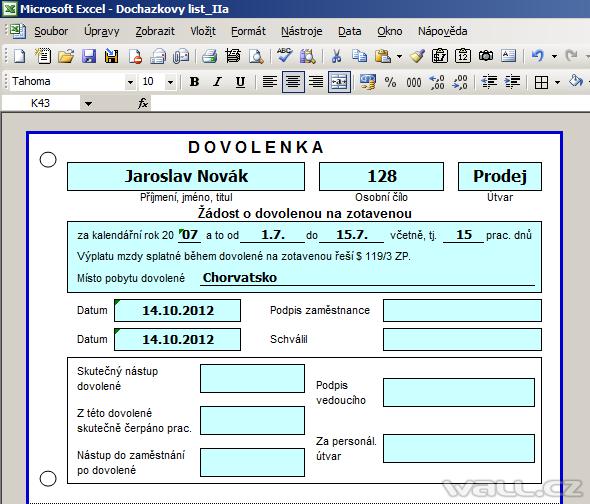Viewport: 590px width, 504px height.
Task: Align text right
Action: coord(316,82)
